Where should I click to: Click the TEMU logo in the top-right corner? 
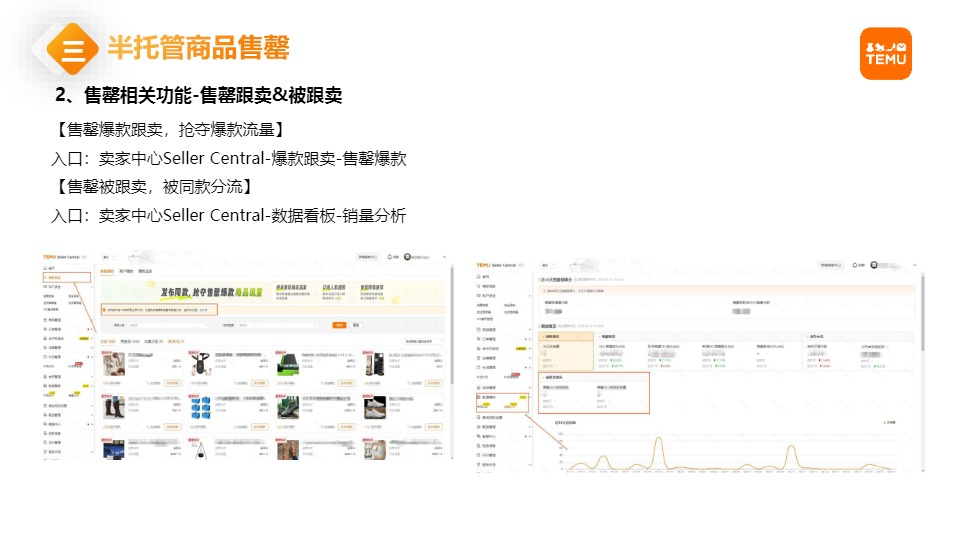pos(885,53)
